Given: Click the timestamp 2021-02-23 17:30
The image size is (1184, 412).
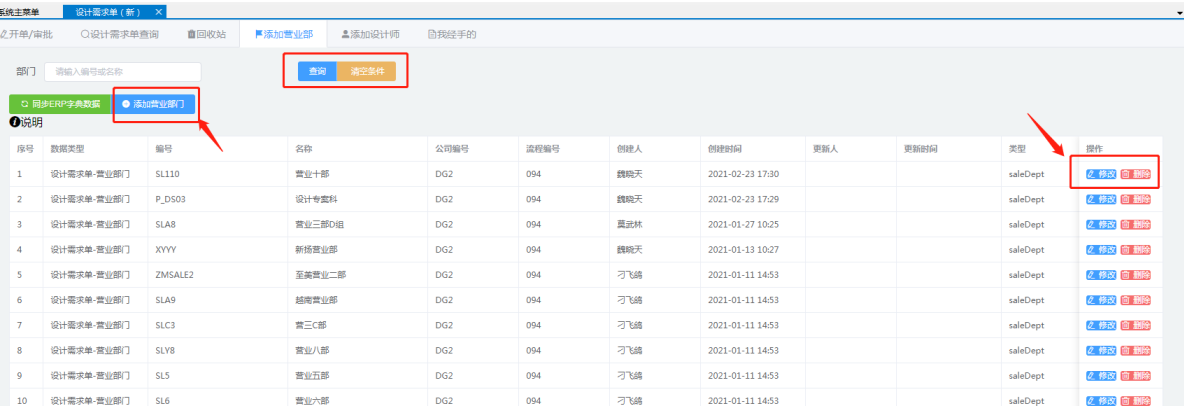Looking at the screenshot, I should pyautogui.click(x=743, y=174).
